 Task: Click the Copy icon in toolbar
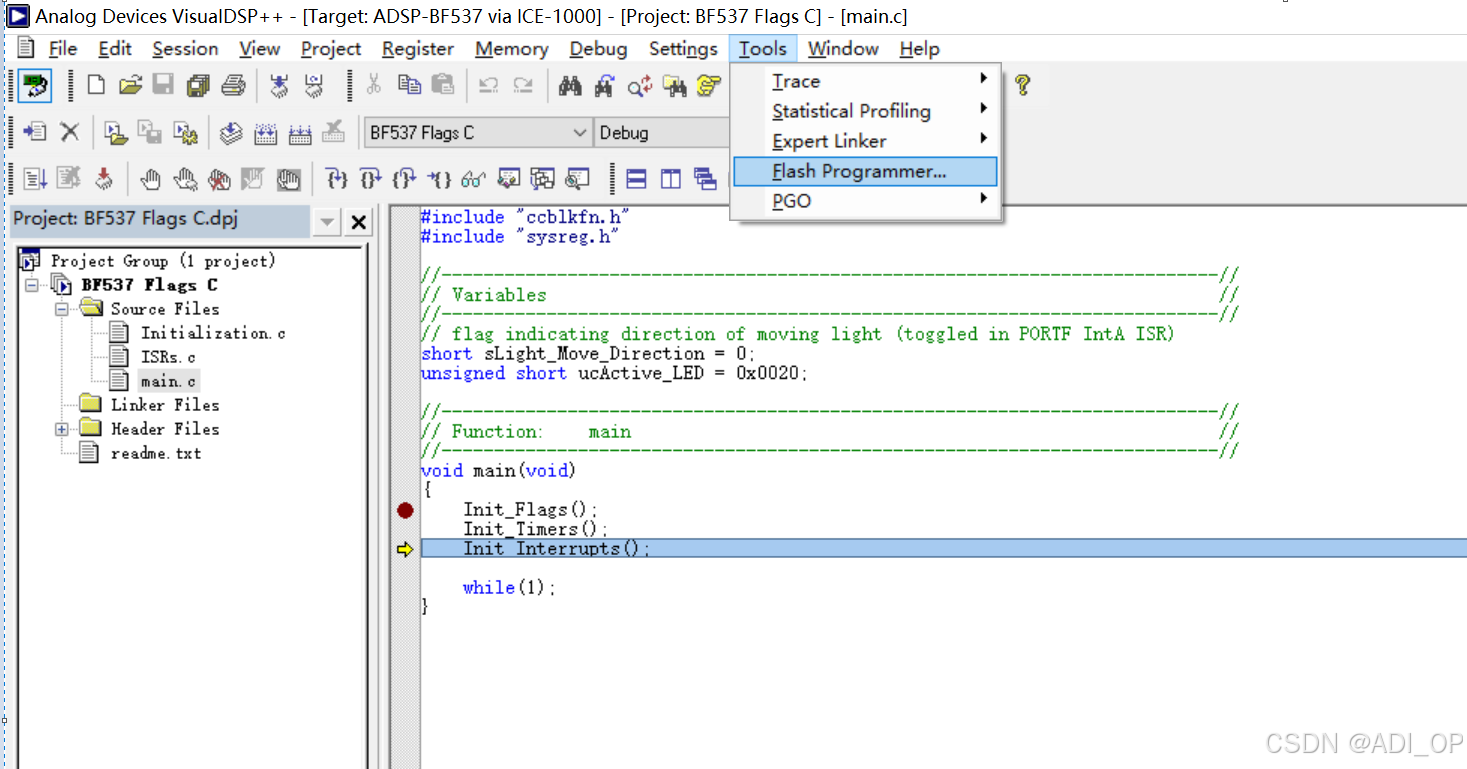pos(409,86)
